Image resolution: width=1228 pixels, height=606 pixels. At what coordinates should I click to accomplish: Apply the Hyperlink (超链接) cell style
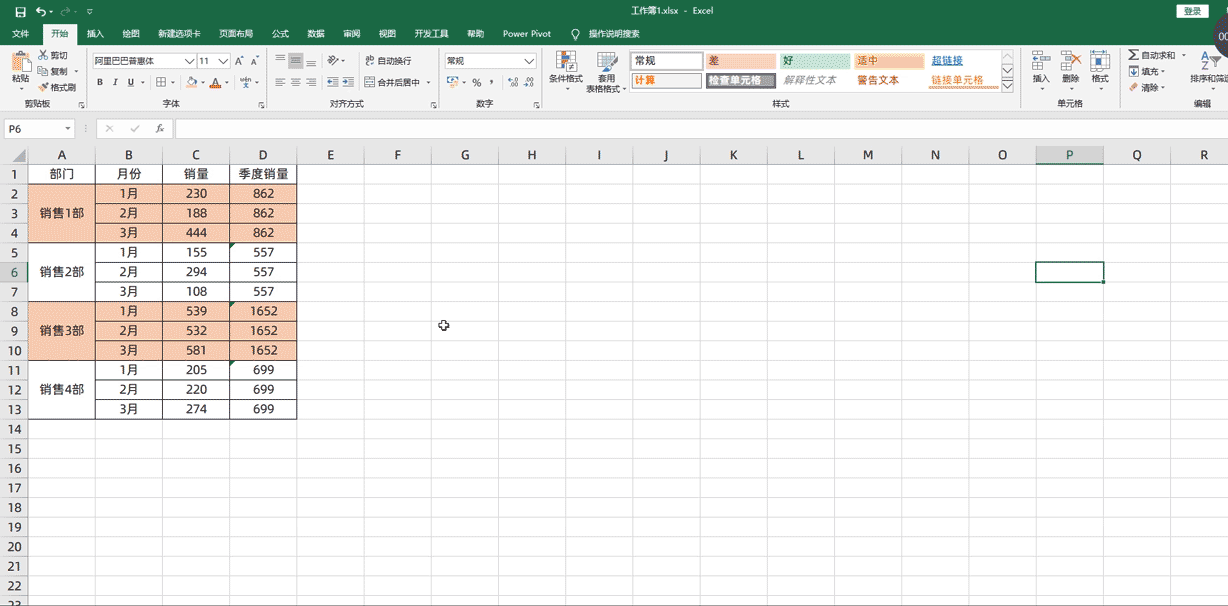(x=963, y=61)
